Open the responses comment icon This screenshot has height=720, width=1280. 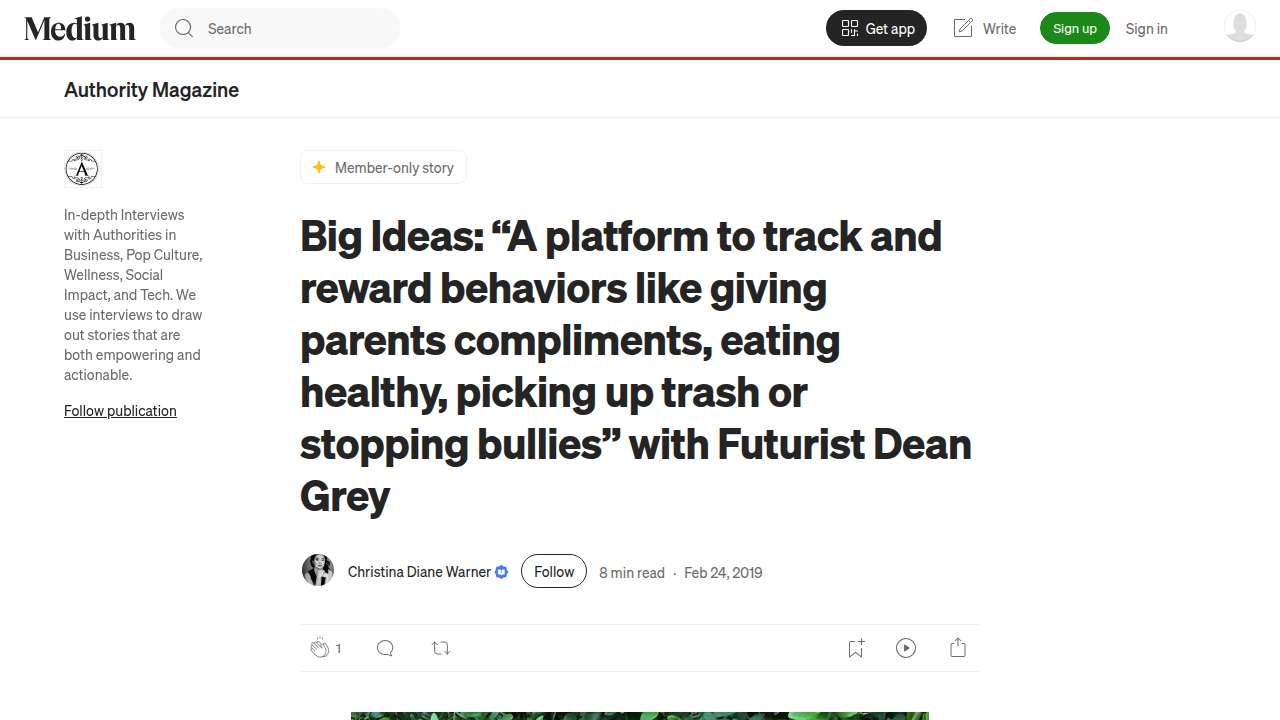pos(385,648)
